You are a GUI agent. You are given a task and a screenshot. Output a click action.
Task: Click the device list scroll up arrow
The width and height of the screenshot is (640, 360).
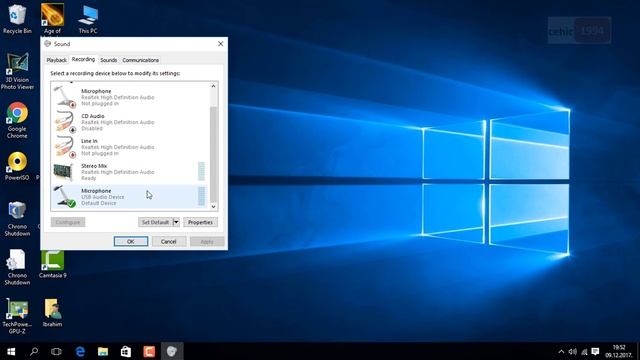(x=213, y=86)
